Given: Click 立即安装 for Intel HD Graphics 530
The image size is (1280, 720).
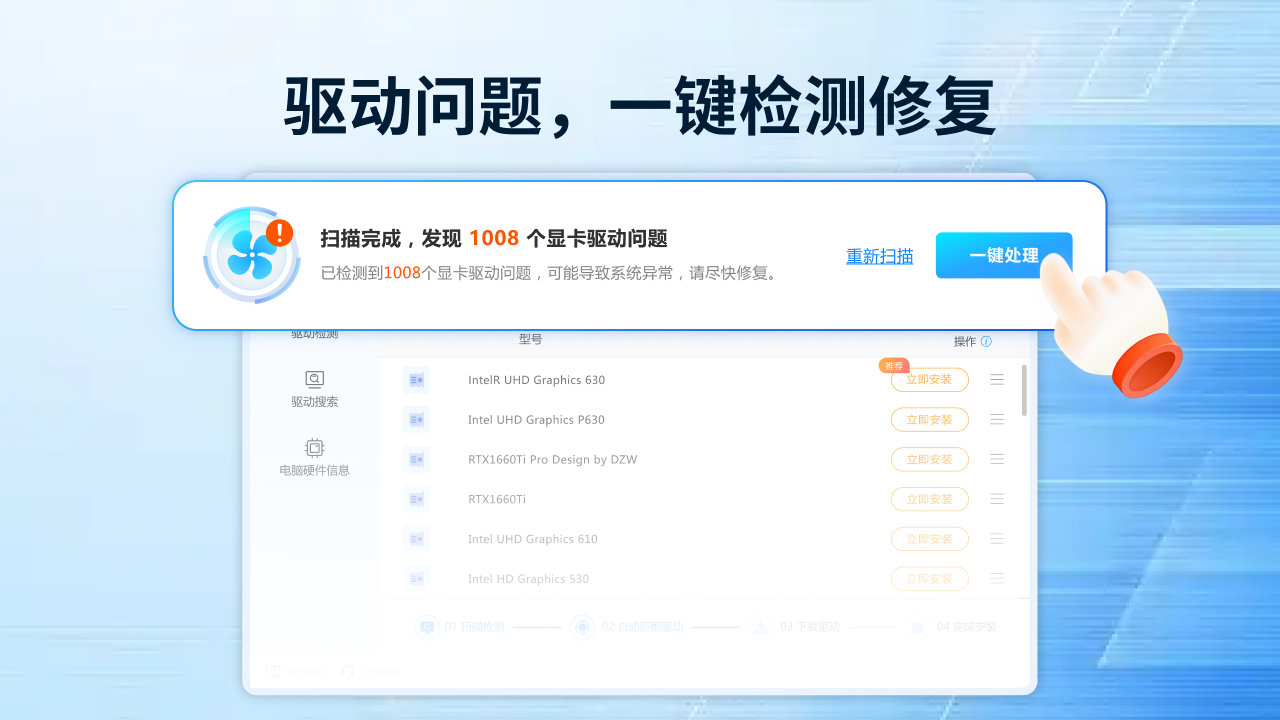Looking at the screenshot, I should [930, 579].
